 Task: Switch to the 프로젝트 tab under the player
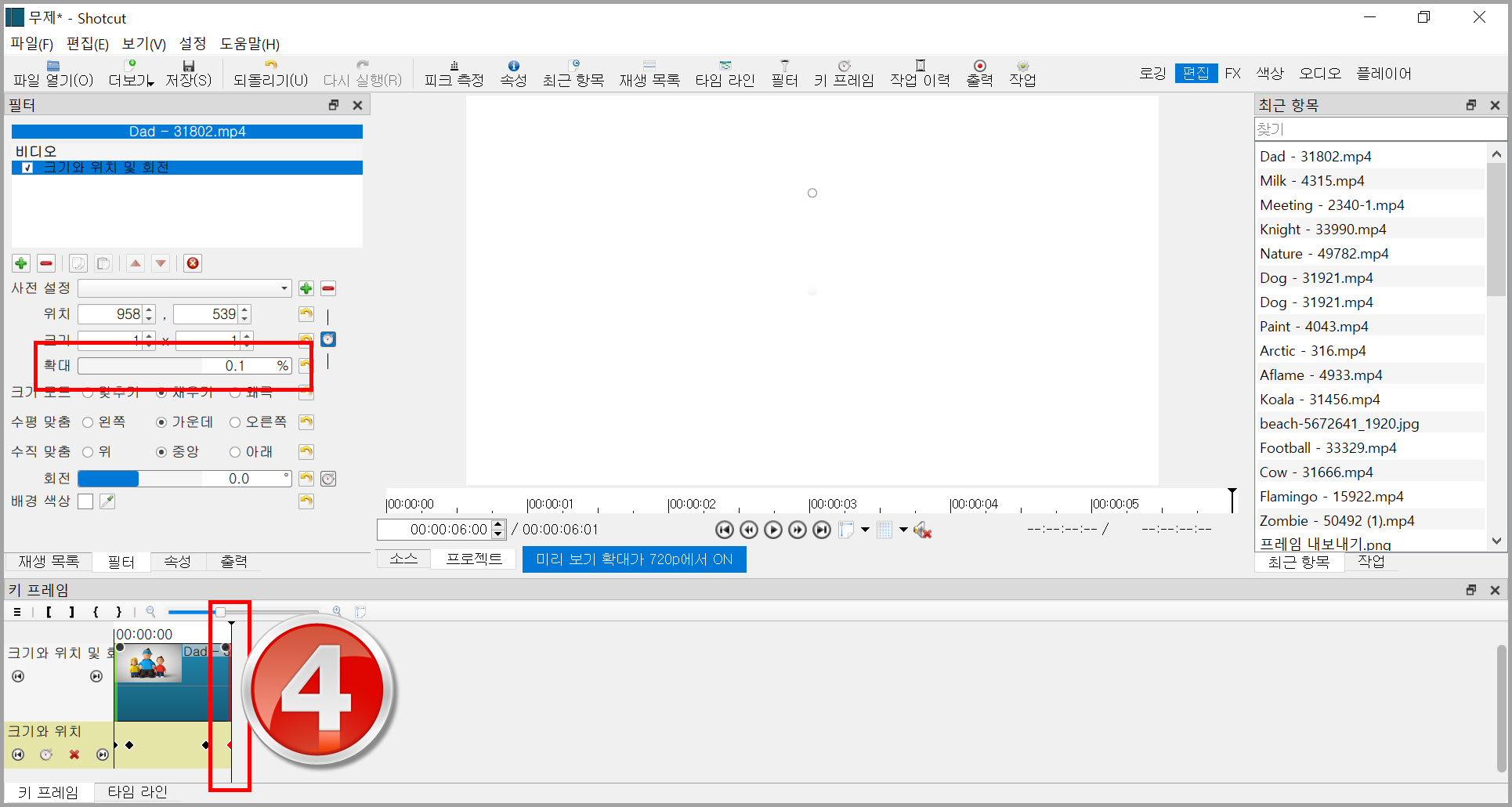click(474, 559)
